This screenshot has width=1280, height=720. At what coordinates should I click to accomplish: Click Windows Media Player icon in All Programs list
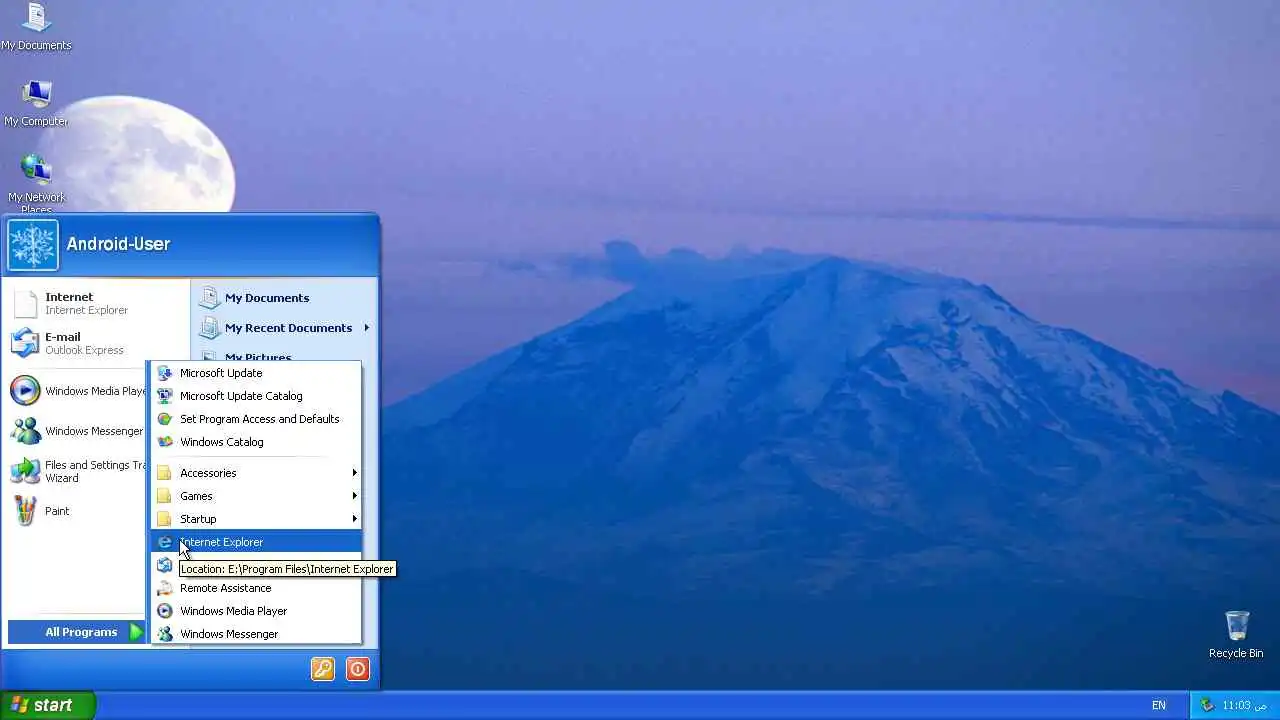coord(165,611)
